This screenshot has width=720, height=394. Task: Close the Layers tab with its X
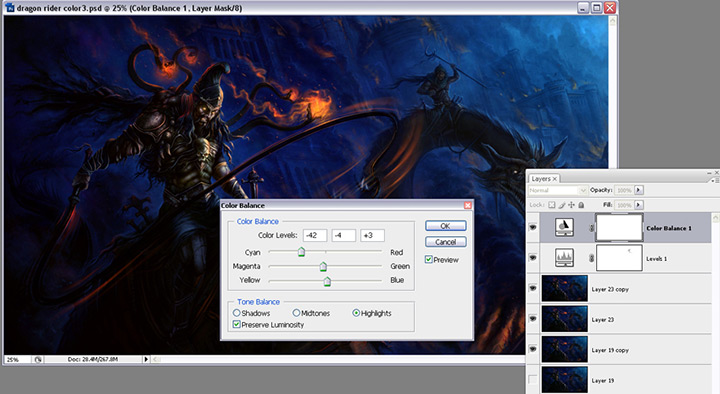coord(555,179)
